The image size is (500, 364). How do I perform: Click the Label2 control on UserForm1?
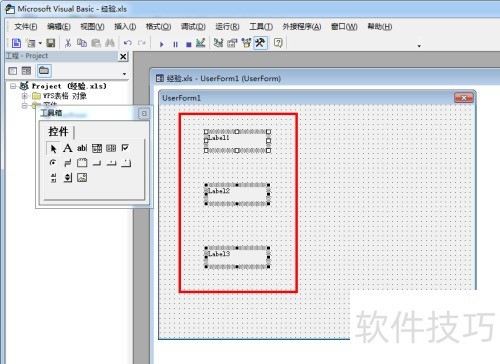(x=237, y=194)
